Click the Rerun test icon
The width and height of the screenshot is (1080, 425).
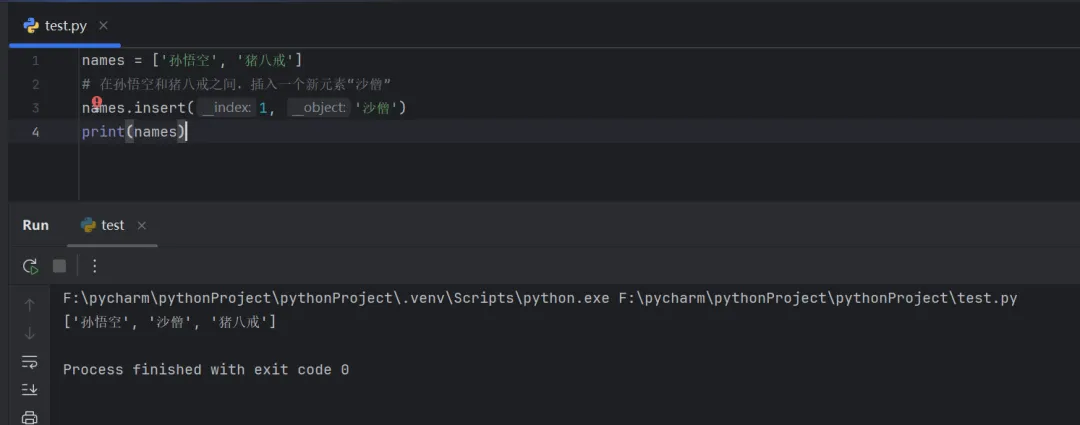point(30,266)
